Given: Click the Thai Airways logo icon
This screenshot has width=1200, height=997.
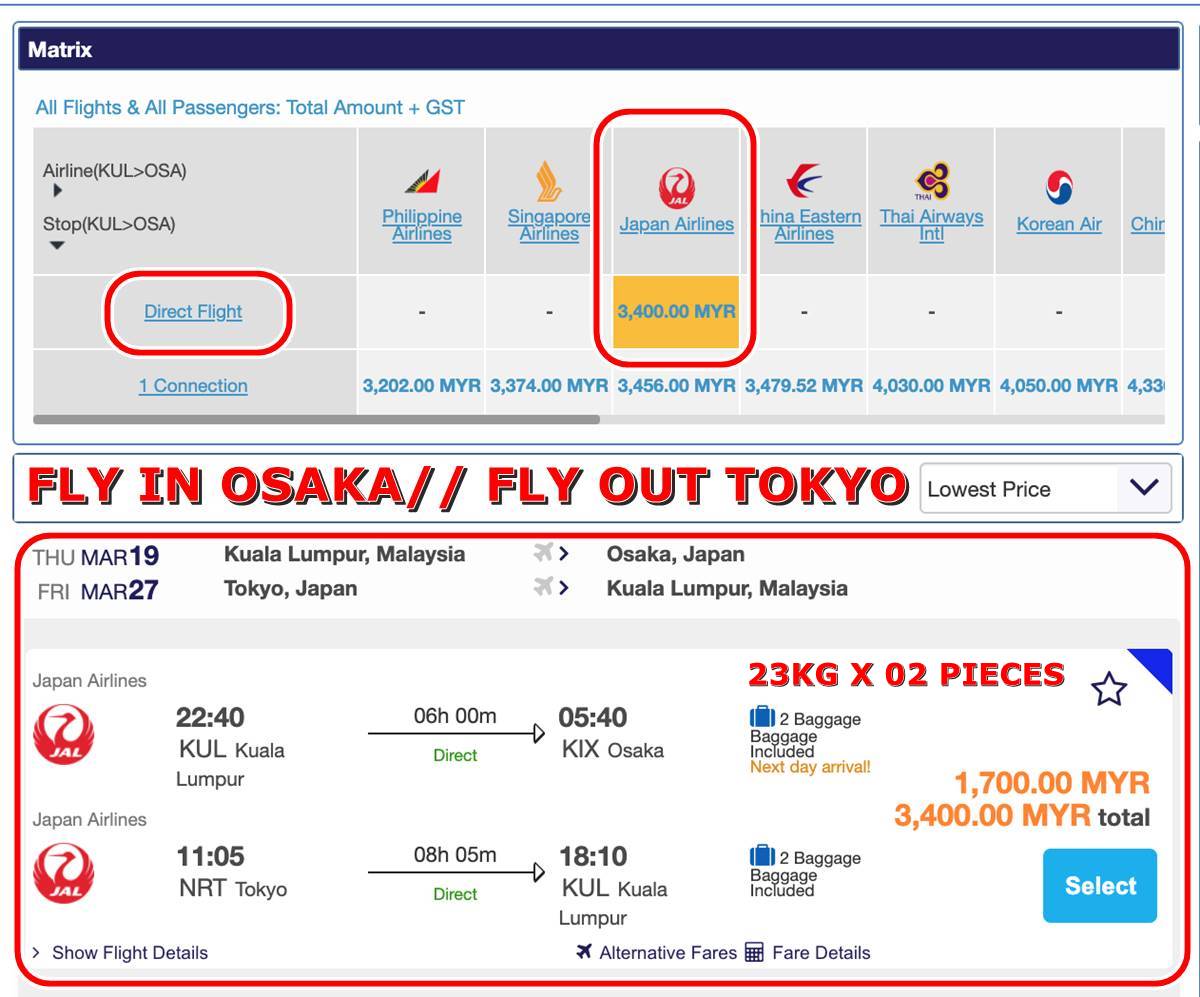Looking at the screenshot, I should coord(931,182).
